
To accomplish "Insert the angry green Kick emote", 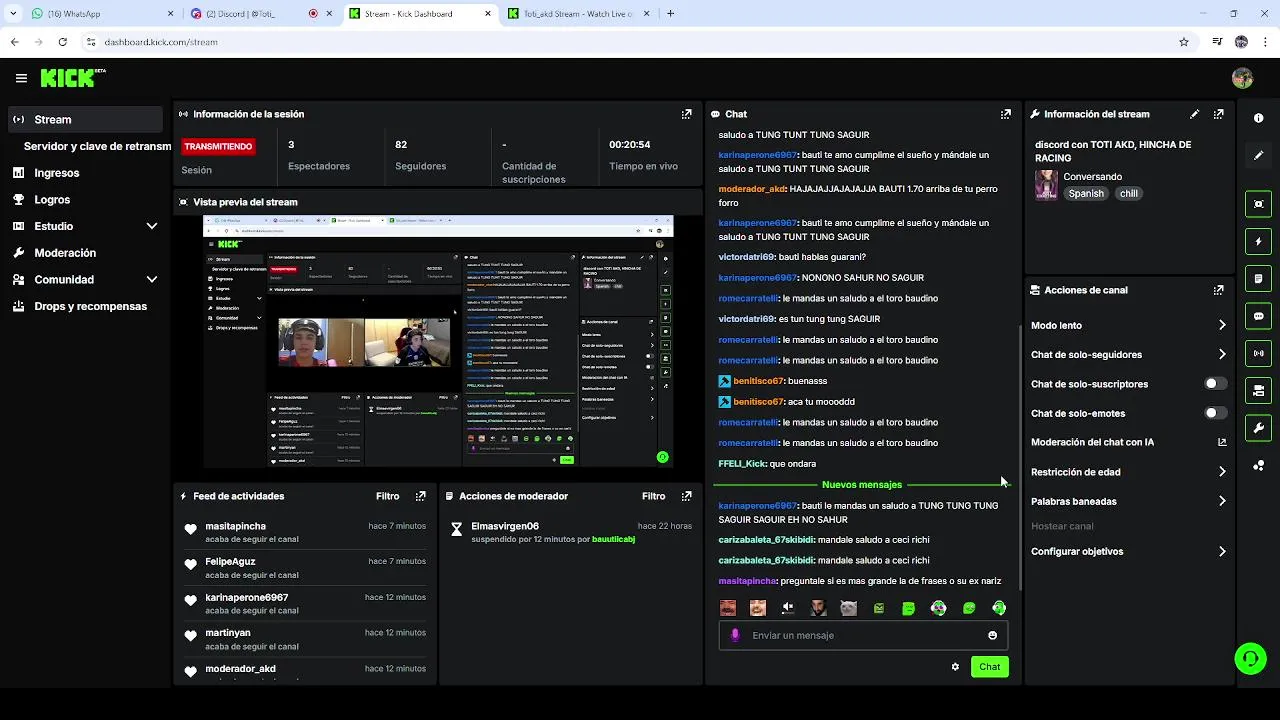I will click(878, 608).
